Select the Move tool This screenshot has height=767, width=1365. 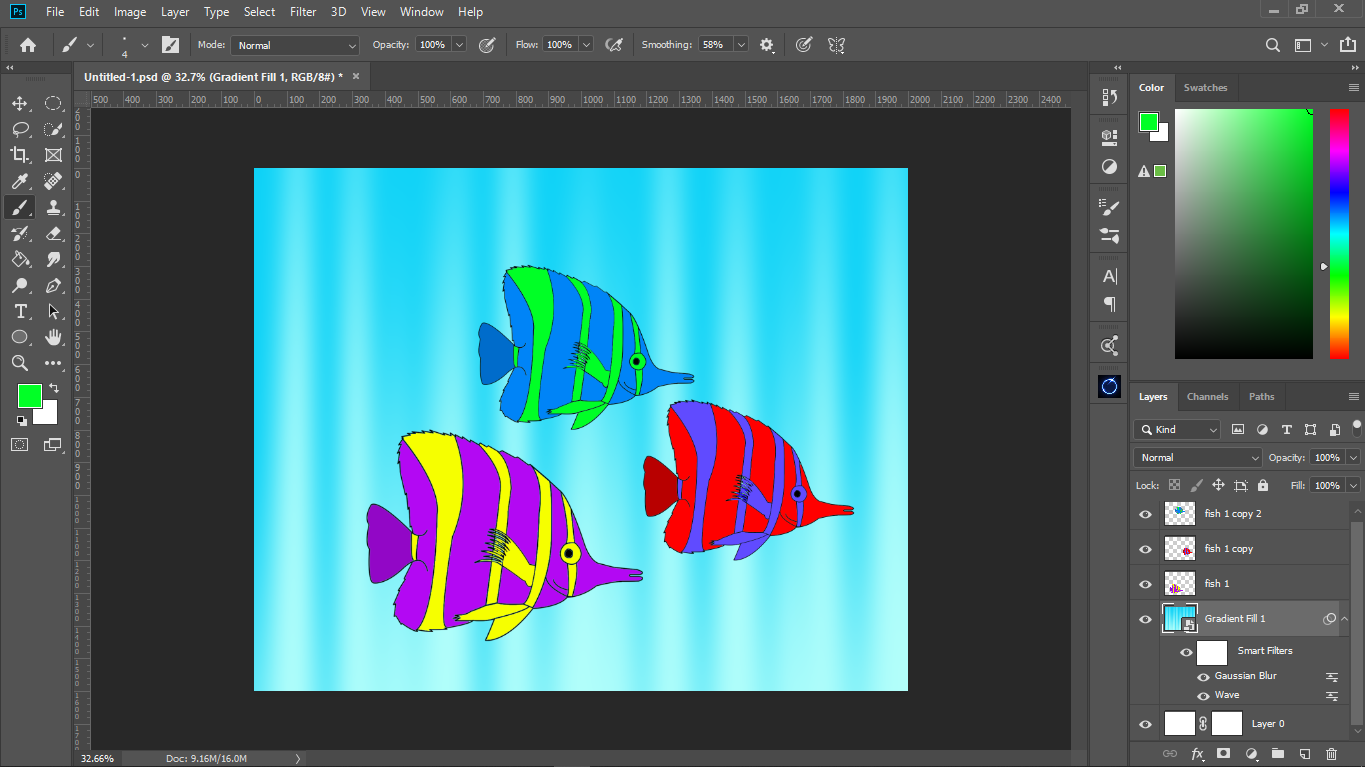[20, 103]
